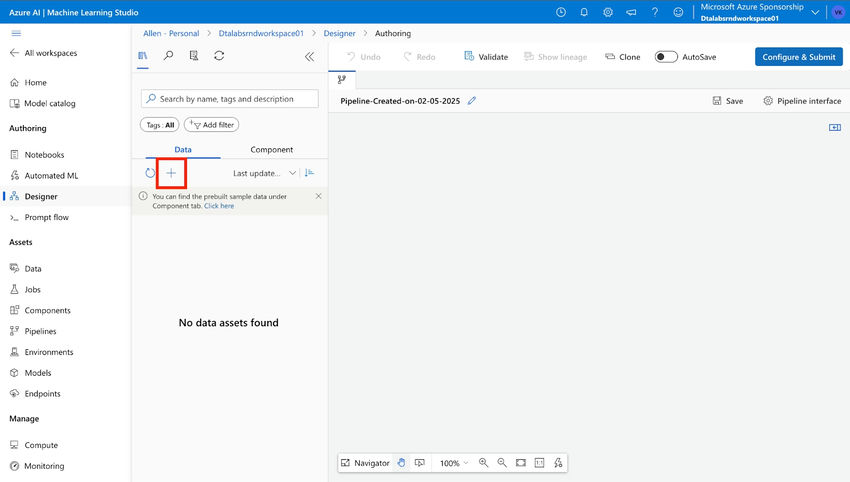This screenshot has width=850, height=482.
Task: Open the run/job details panel icon
Action: 194,56
